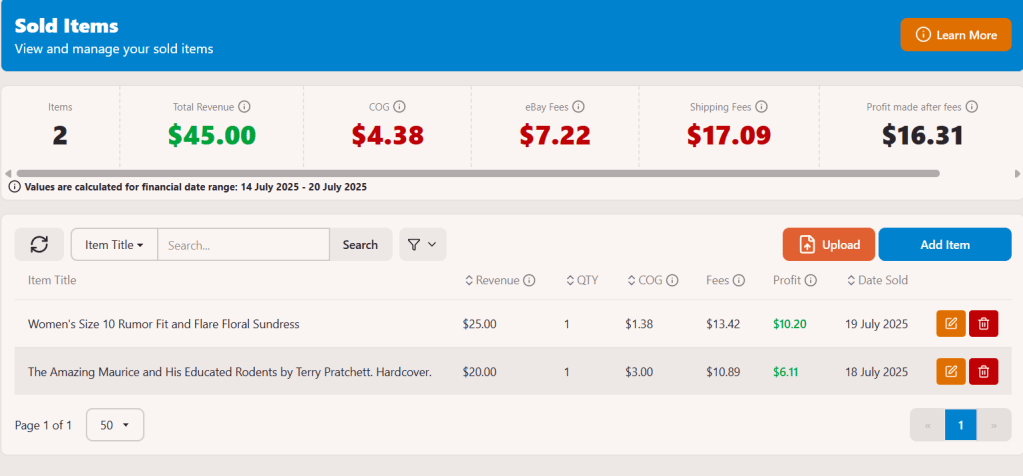Edit the Women's Floral Sundress item
Viewport: 1023px width, 476px height.
pyautogui.click(x=950, y=323)
